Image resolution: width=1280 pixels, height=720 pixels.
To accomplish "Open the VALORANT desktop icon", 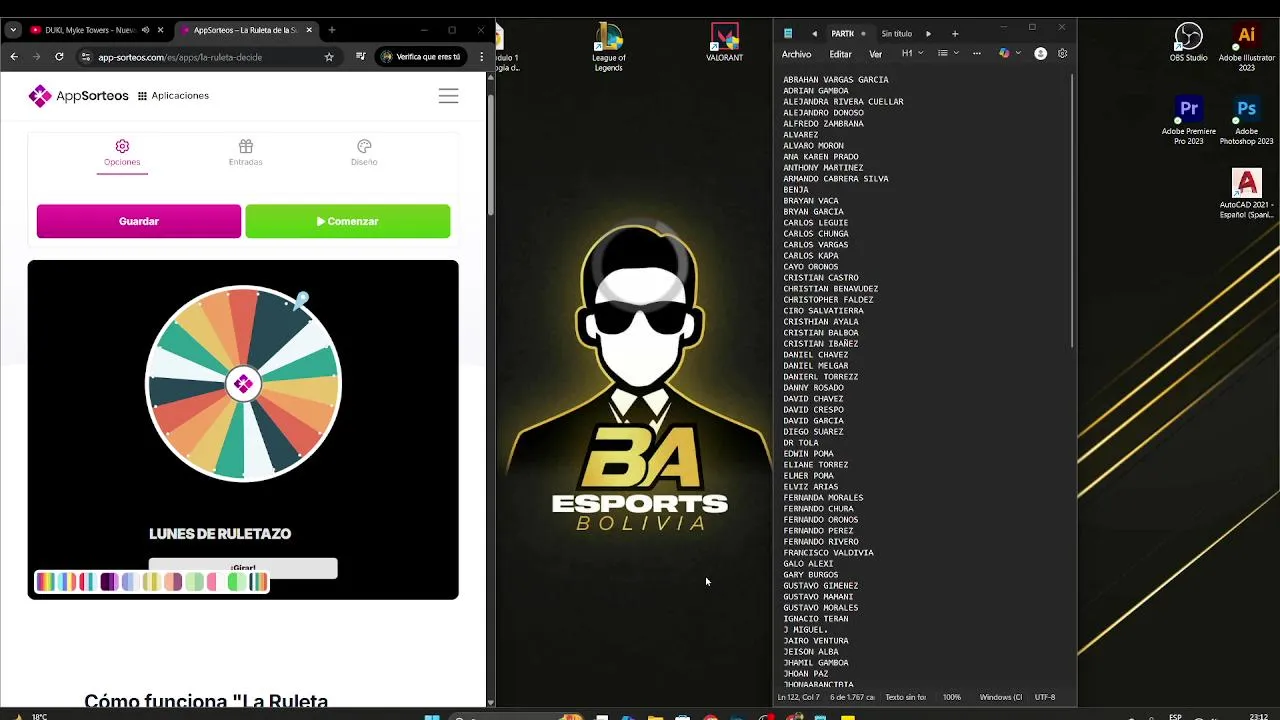I will tap(724, 43).
